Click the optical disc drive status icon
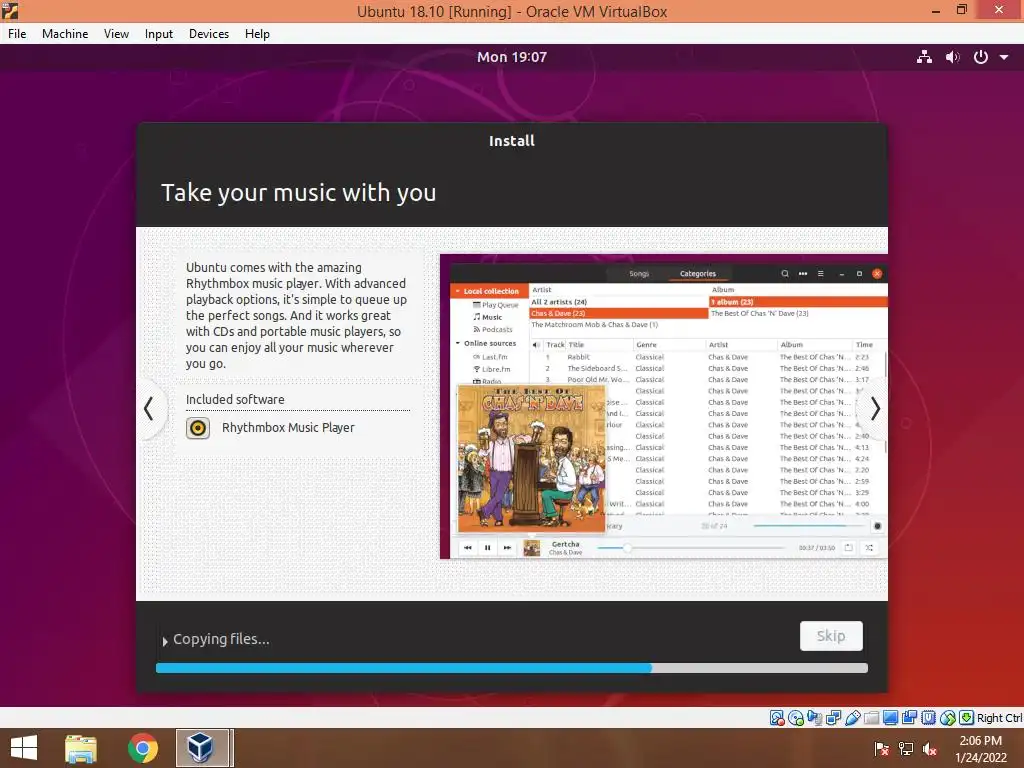The image size is (1024, 768). pos(796,718)
